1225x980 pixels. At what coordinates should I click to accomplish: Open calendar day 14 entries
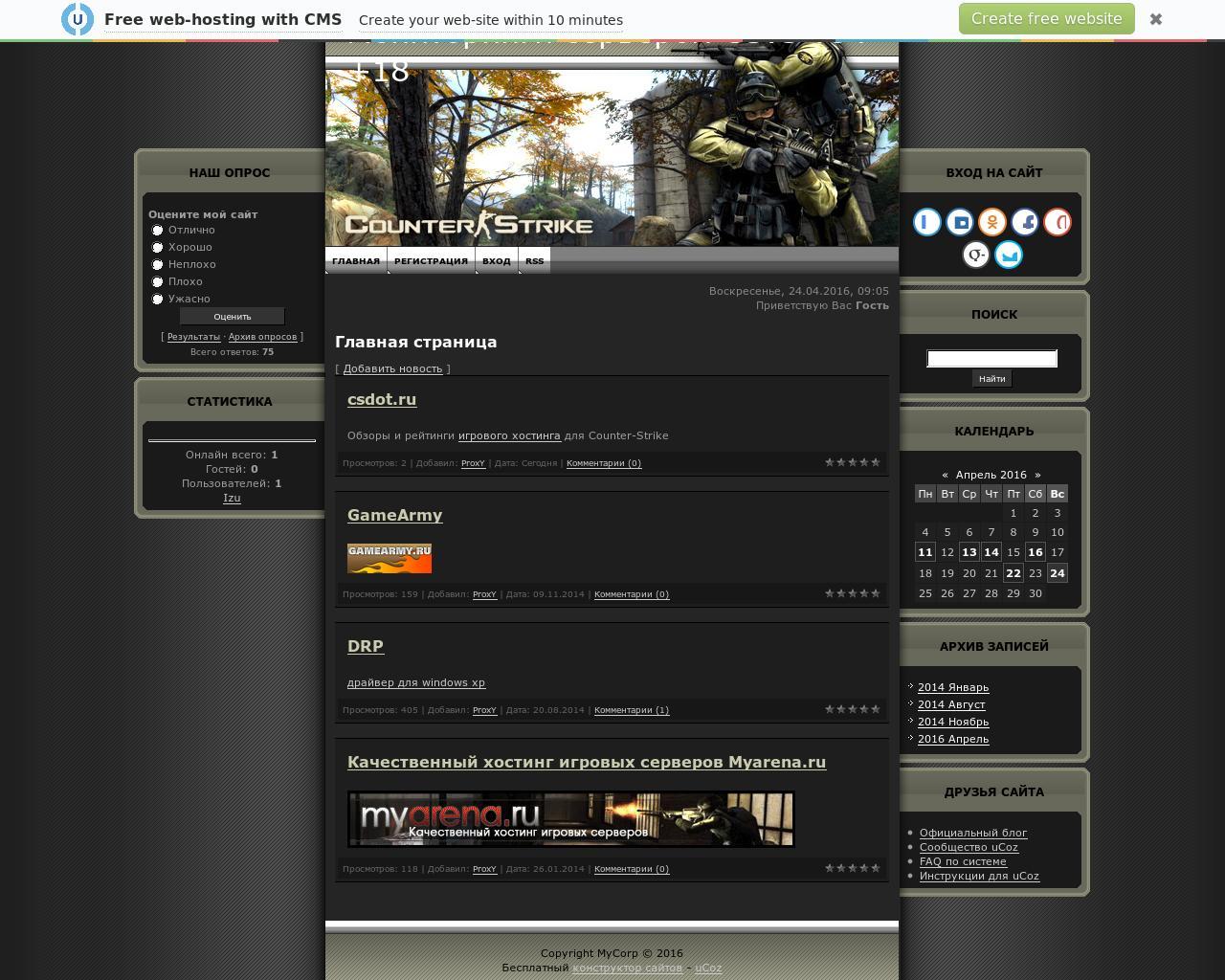pyautogui.click(x=991, y=552)
